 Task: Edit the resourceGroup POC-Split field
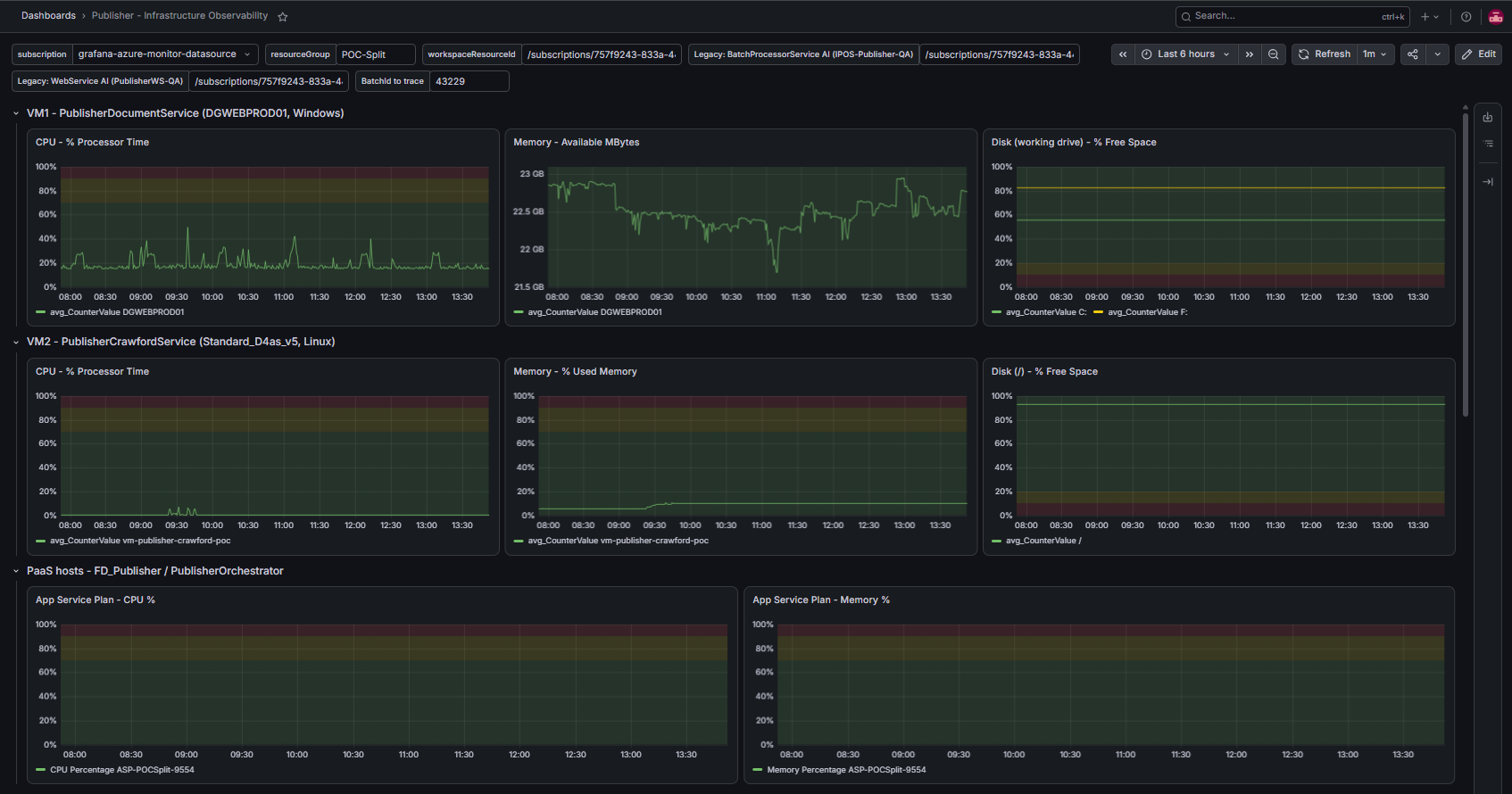click(376, 54)
